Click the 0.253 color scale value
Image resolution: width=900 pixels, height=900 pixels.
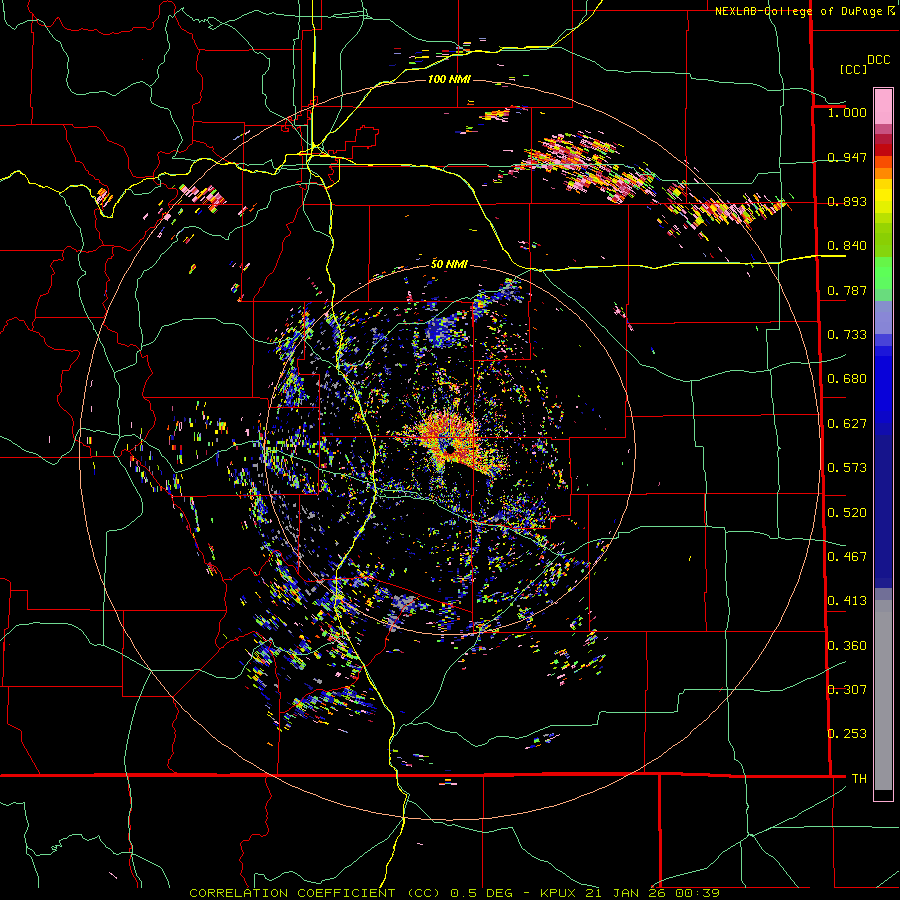point(847,734)
